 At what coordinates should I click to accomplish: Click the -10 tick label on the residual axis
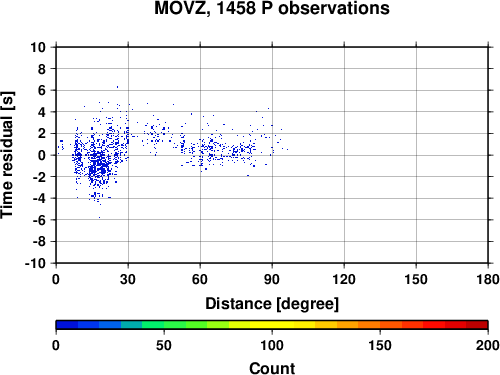click(x=35, y=263)
